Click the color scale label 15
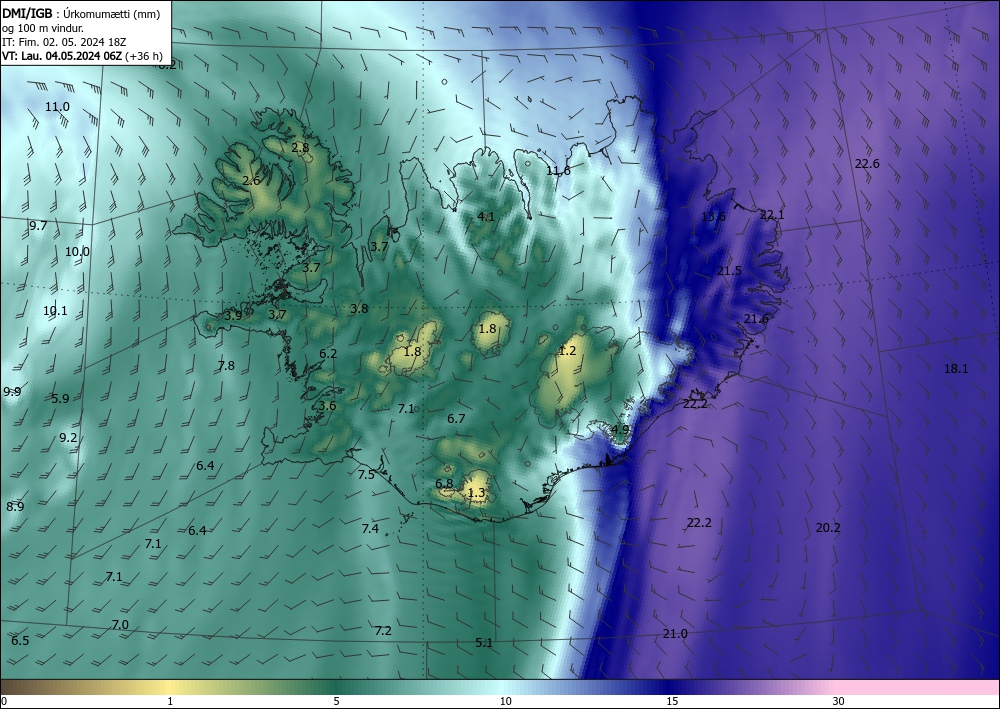1000x709 pixels. coord(672,701)
